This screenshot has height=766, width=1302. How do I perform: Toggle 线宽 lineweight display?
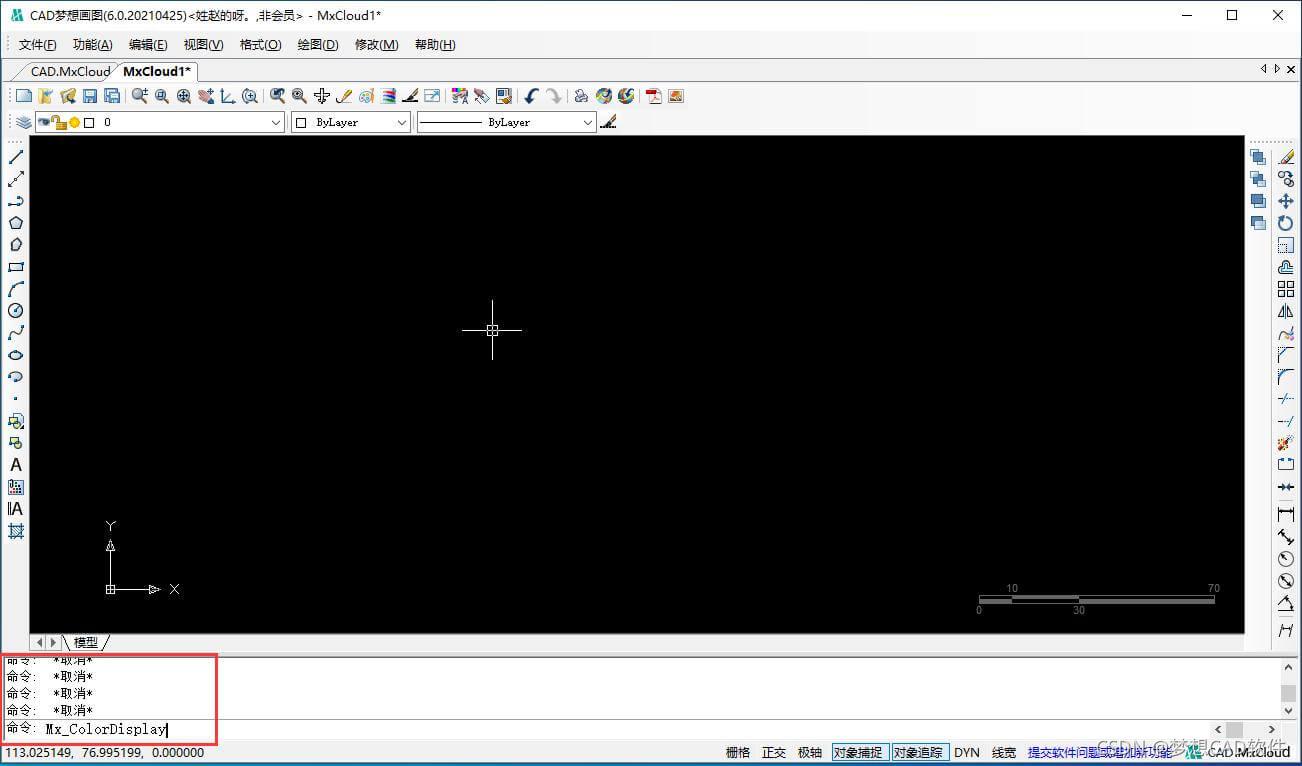(x=1004, y=752)
